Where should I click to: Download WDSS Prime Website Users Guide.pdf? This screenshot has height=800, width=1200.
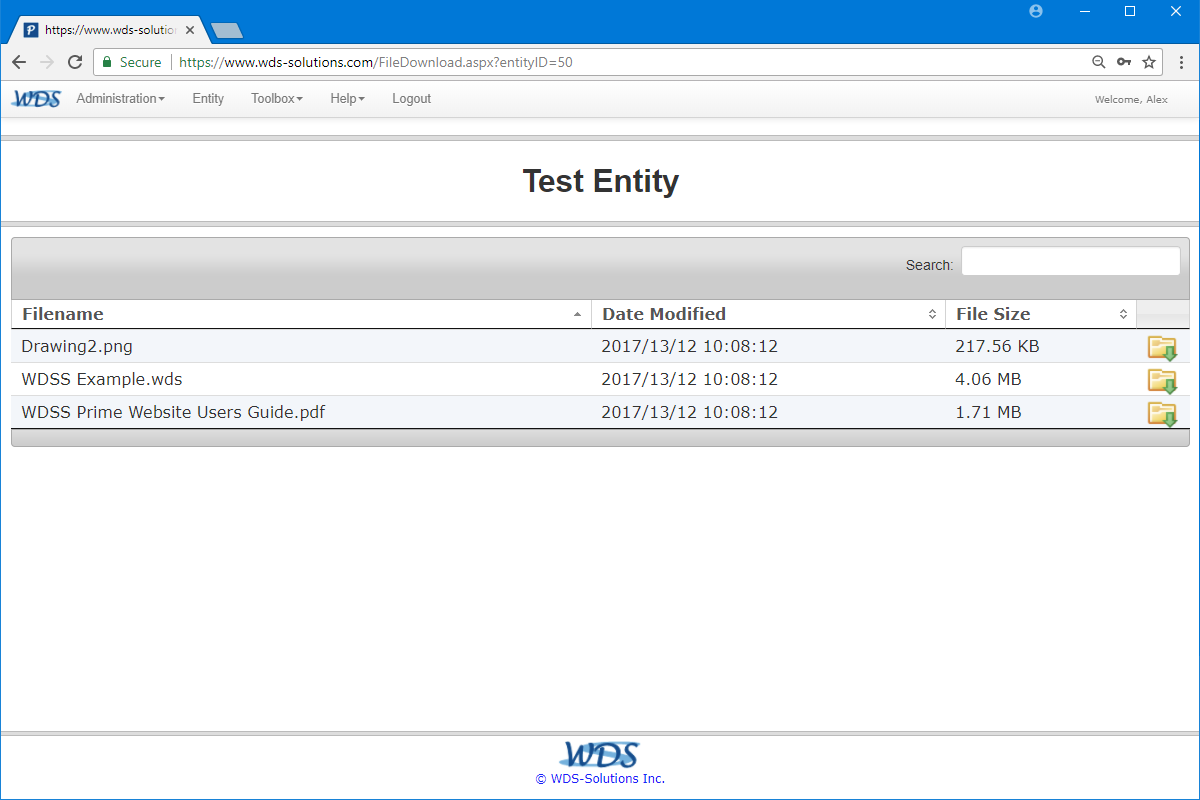[x=1162, y=414]
